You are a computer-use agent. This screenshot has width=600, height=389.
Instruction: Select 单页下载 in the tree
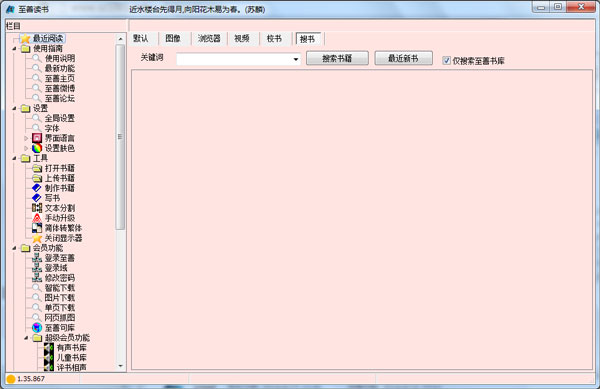(60, 308)
